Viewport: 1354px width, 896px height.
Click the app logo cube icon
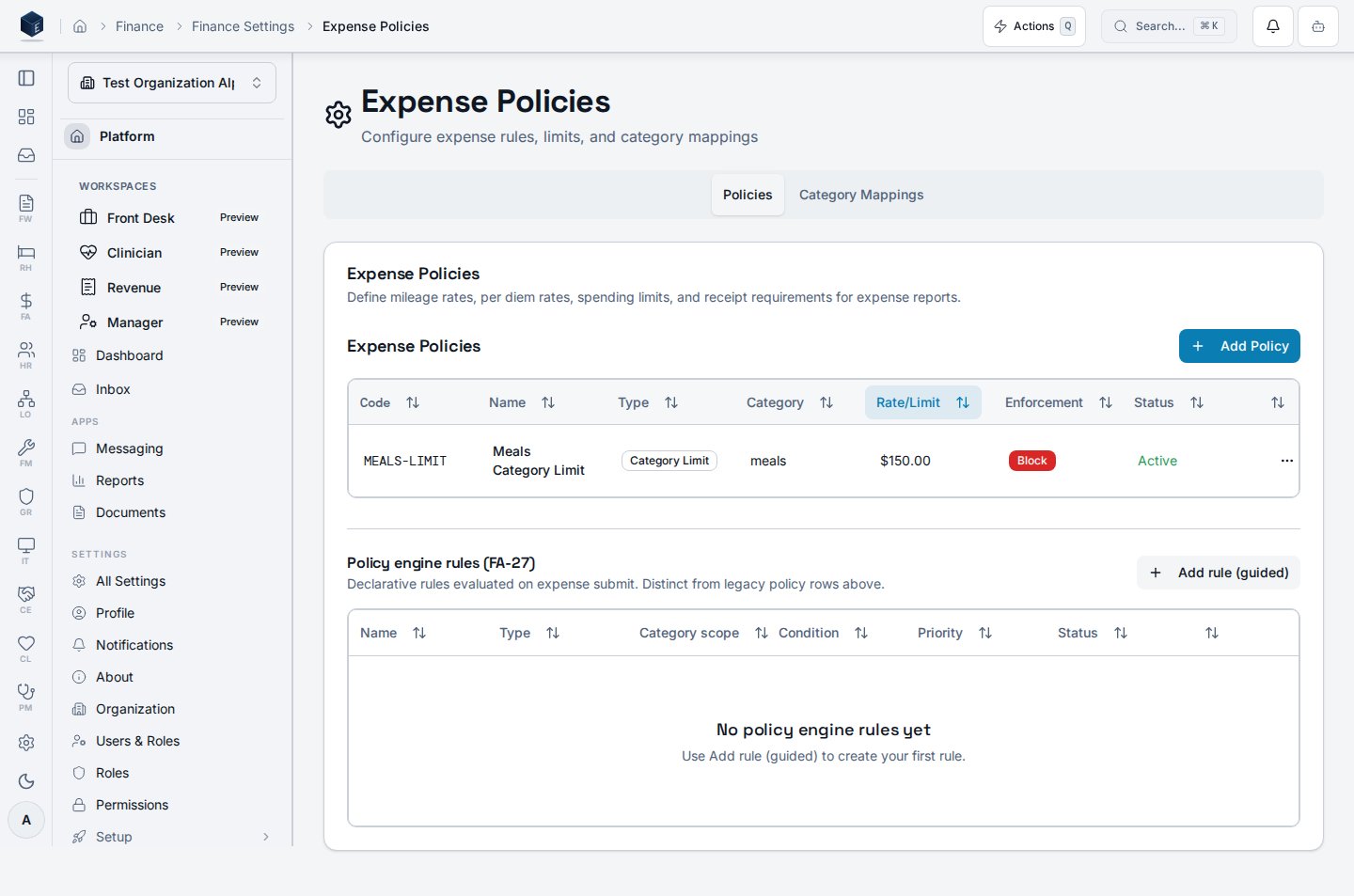32,25
